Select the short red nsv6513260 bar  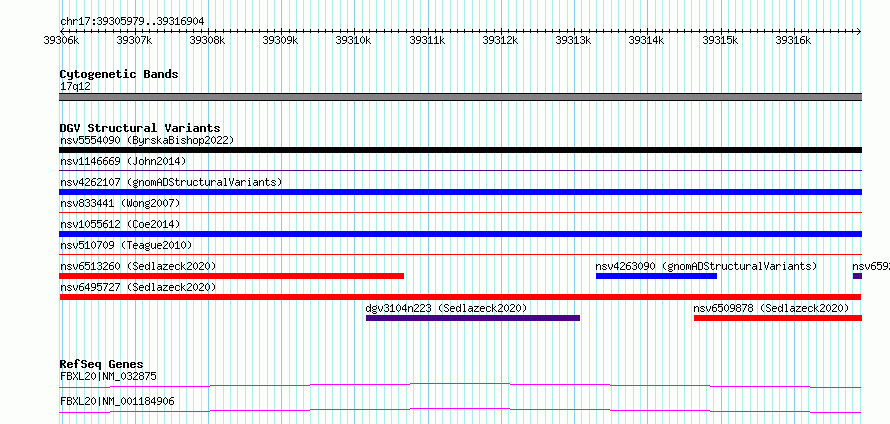[232, 276]
